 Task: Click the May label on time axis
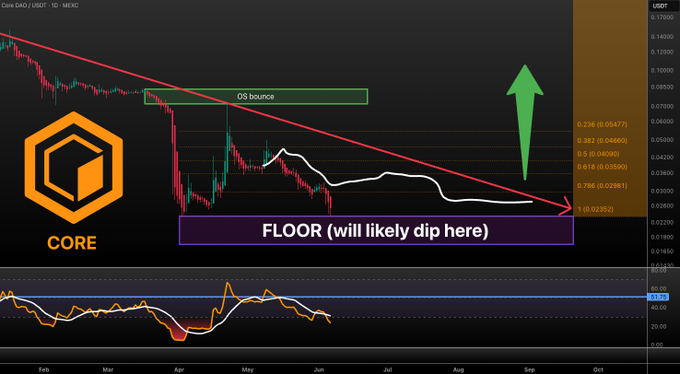[248, 370]
